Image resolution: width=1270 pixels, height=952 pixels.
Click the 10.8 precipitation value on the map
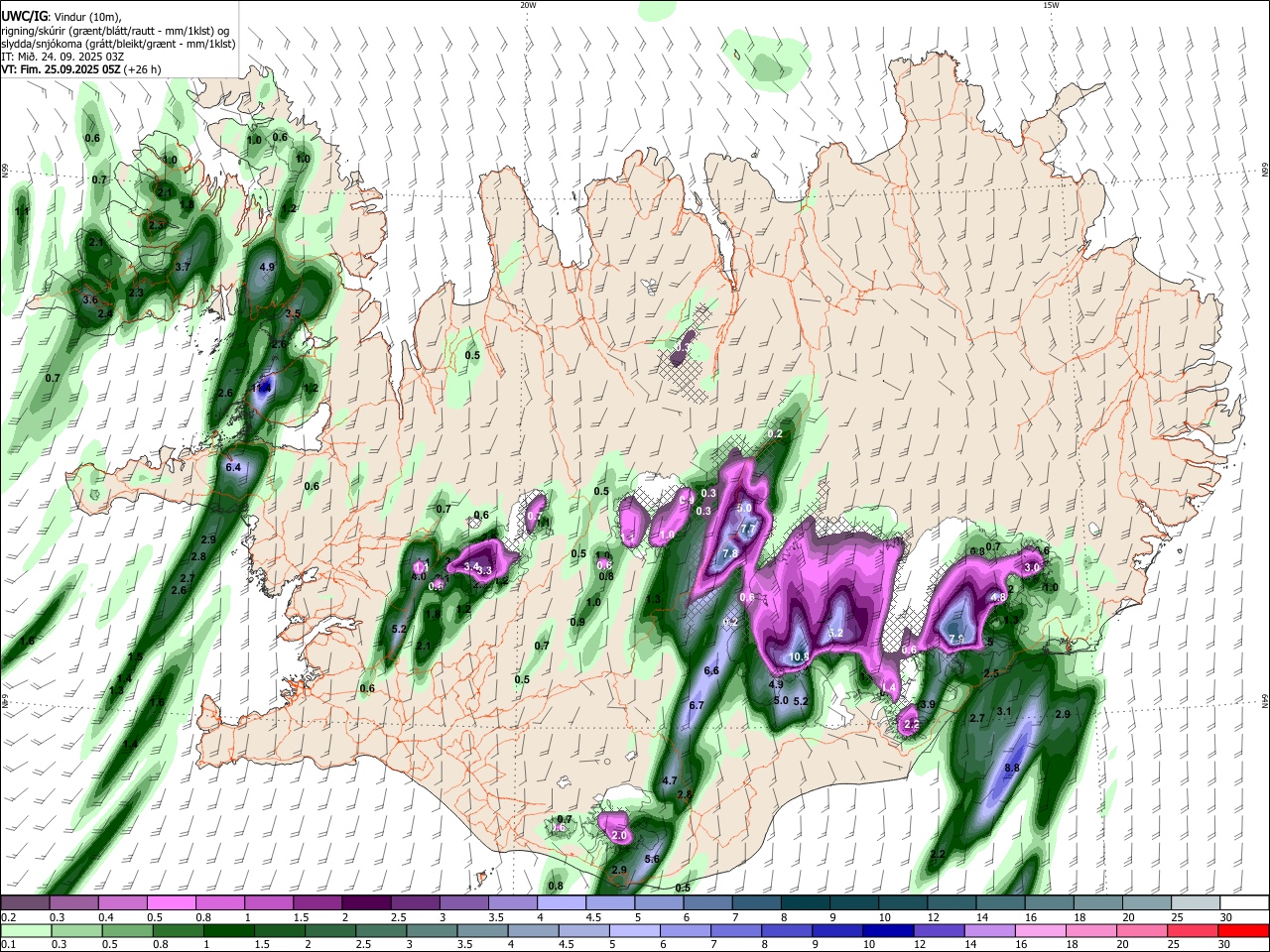pos(800,656)
